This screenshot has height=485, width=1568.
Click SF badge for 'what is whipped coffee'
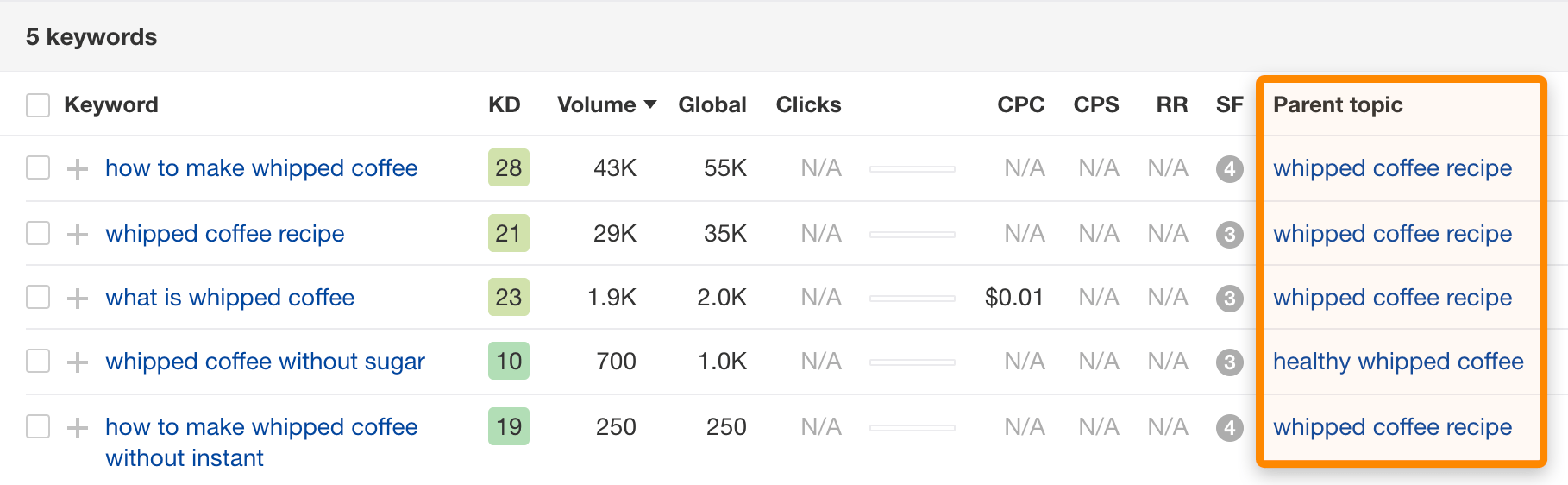[x=1229, y=298]
